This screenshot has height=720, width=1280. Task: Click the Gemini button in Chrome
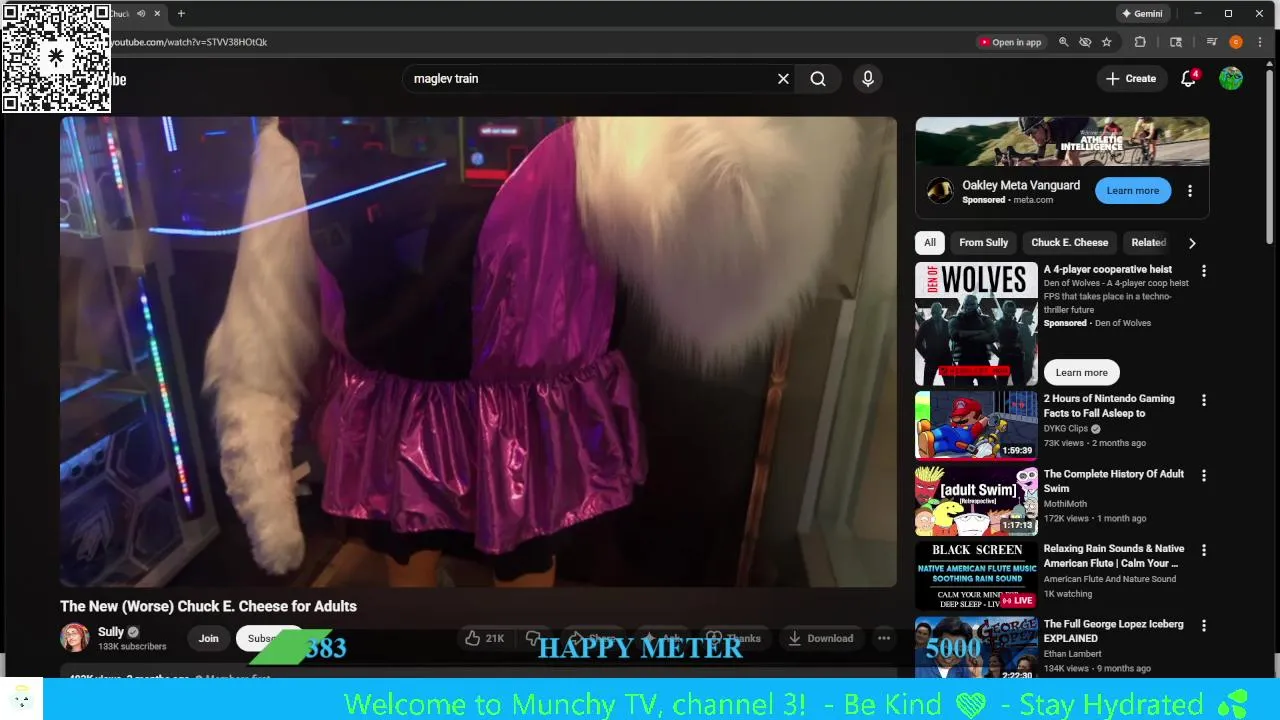(1142, 14)
